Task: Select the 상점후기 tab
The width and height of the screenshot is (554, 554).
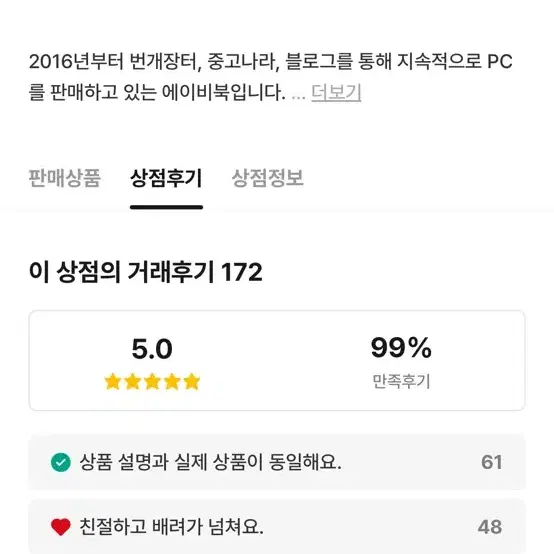Action: coord(166,178)
